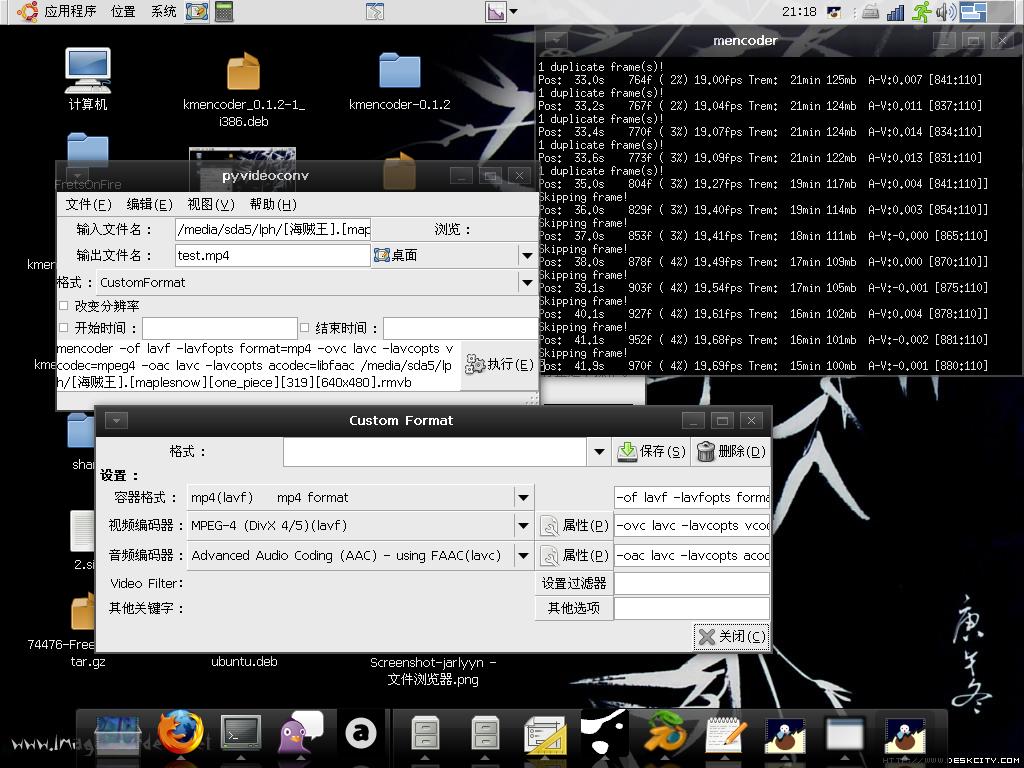Click the 输出文件名 field containing test.mp4
This screenshot has height=768, width=1024.
273,255
